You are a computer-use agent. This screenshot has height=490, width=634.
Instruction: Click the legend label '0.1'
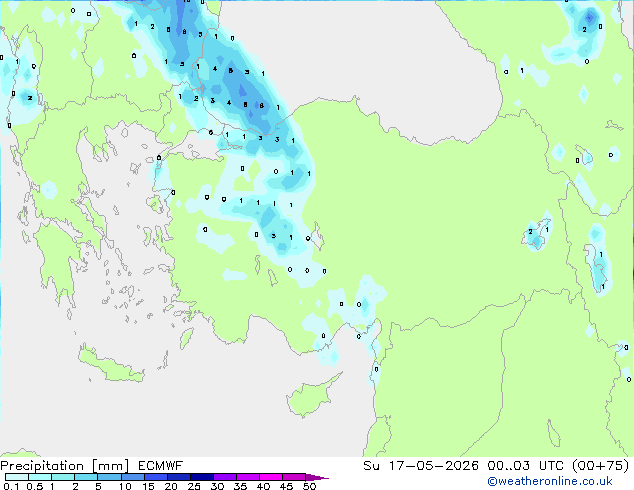[11, 486]
